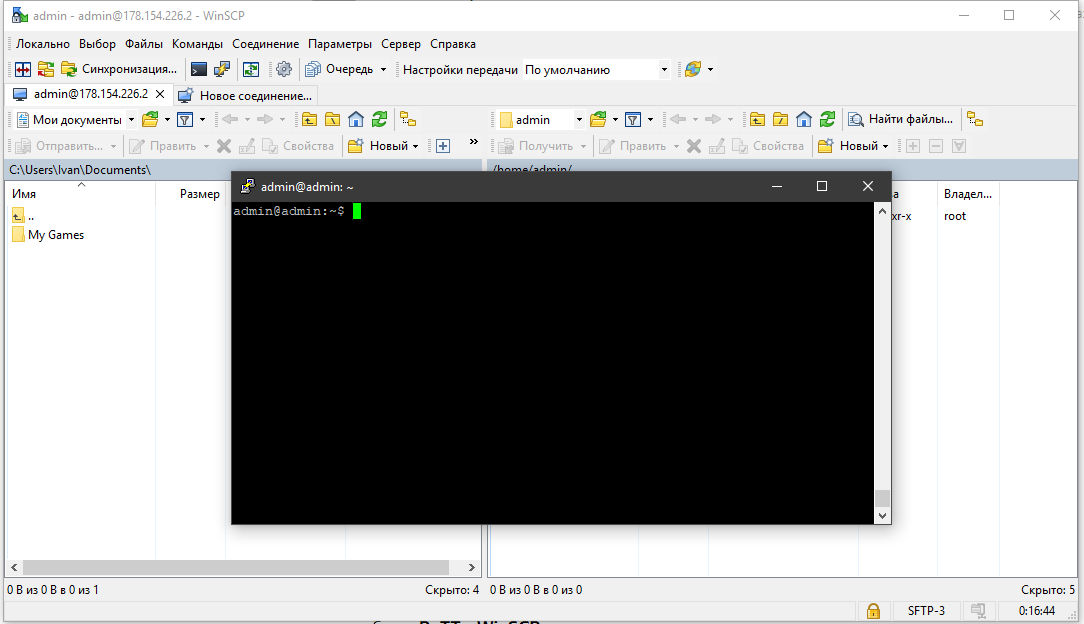Click the local panel filter icon
Viewport: 1084px width, 624px height.
click(185, 120)
